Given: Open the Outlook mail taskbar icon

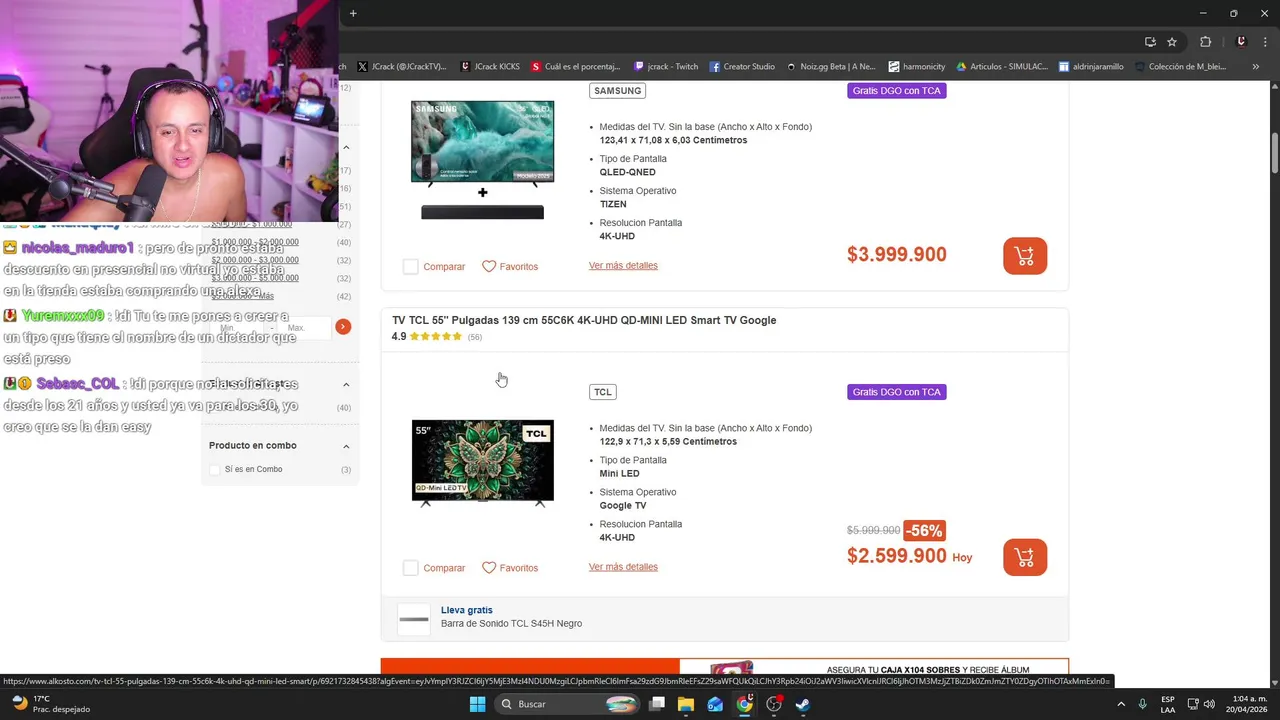Looking at the screenshot, I should (715, 704).
